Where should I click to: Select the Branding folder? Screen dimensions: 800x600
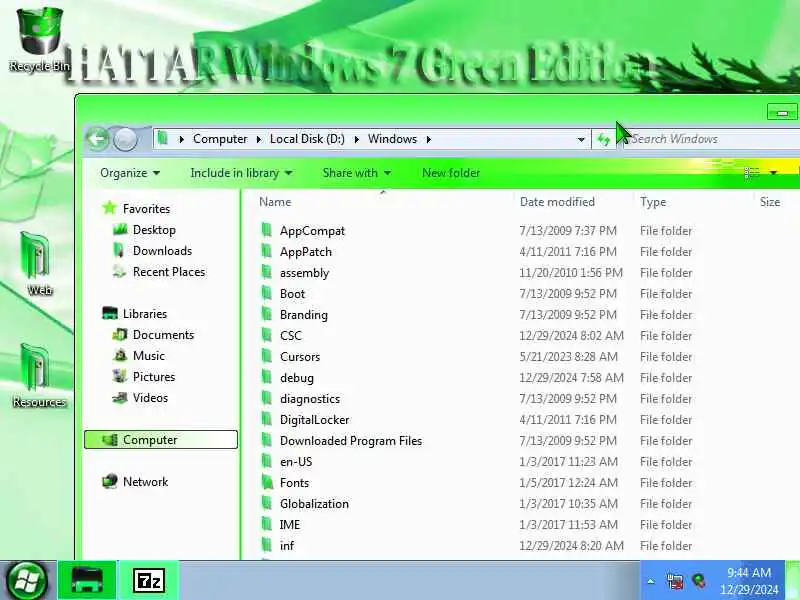point(304,315)
